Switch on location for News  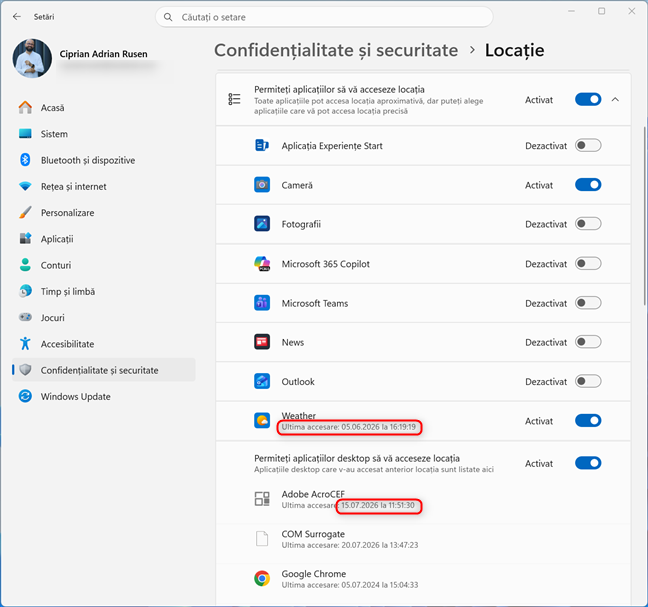[x=588, y=342]
